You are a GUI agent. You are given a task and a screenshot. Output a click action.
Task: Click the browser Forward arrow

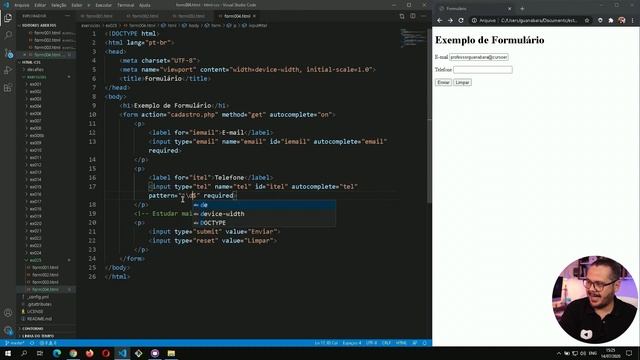tap(450, 20)
